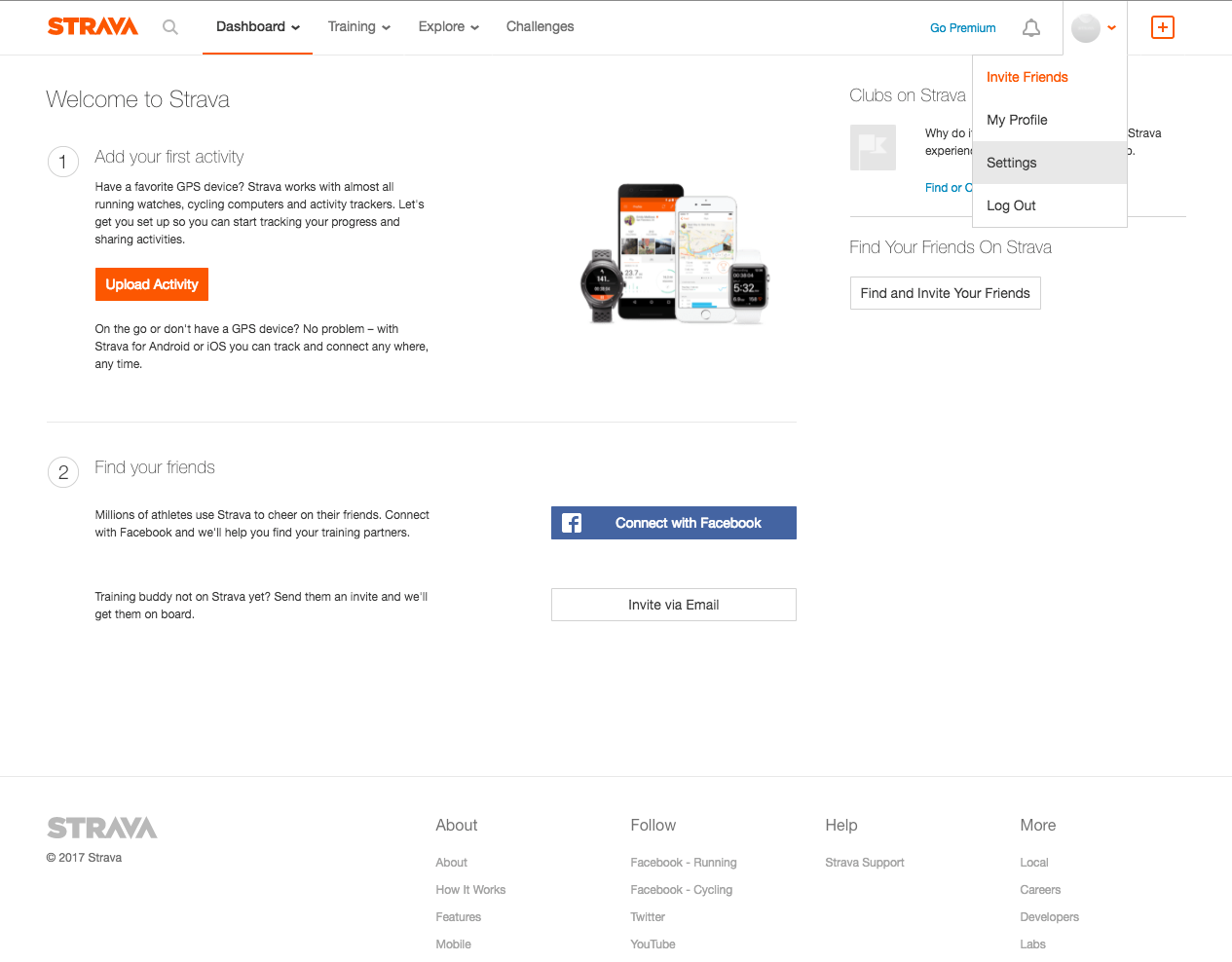
Task: Expand the Training dropdown menu
Action: point(358,27)
